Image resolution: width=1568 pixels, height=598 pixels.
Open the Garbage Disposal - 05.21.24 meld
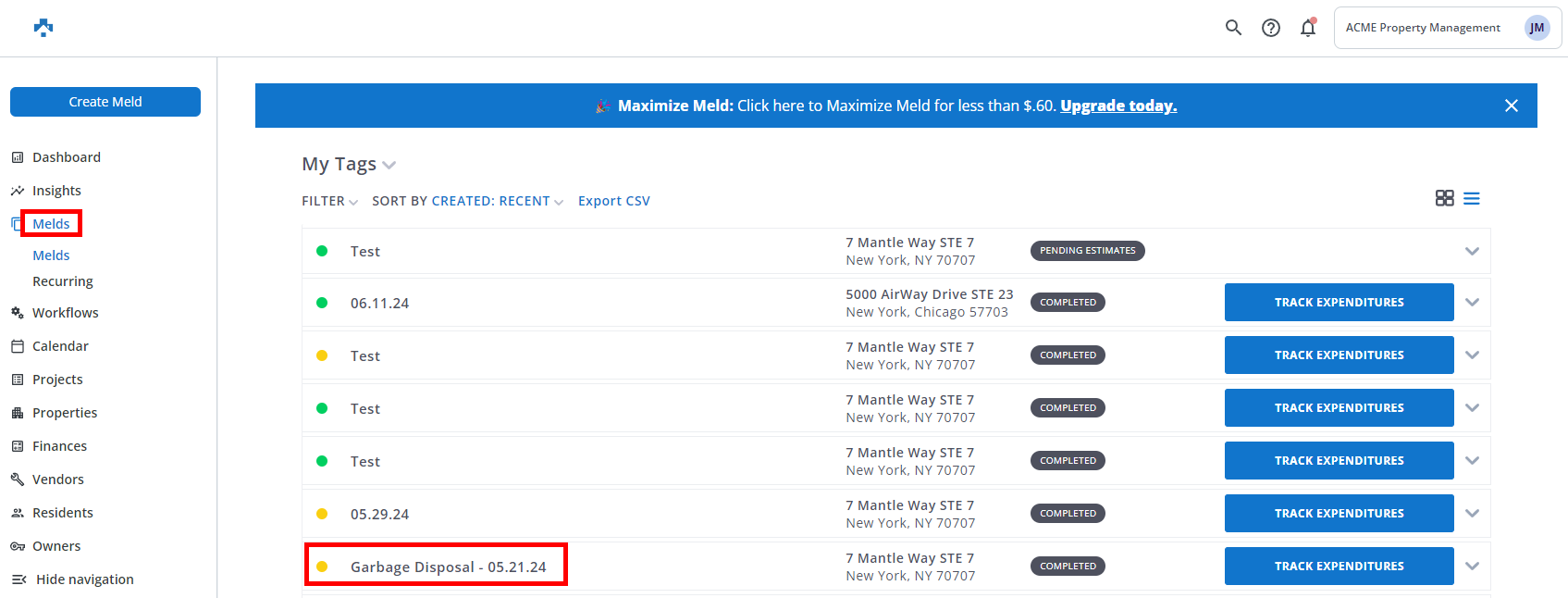click(448, 567)
